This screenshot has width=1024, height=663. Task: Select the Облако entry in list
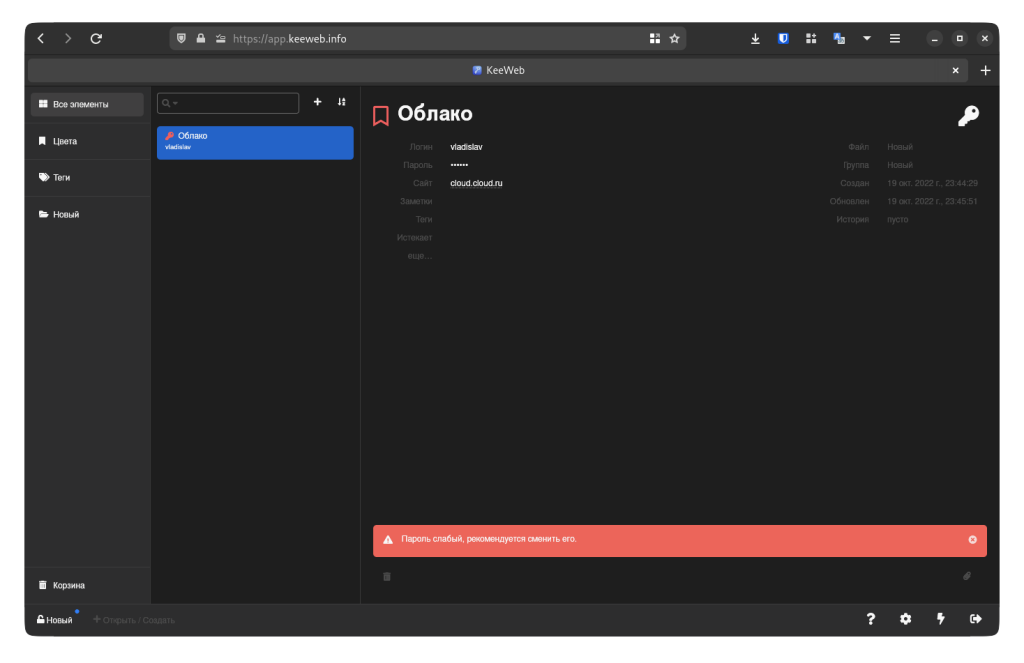point(255,142)
